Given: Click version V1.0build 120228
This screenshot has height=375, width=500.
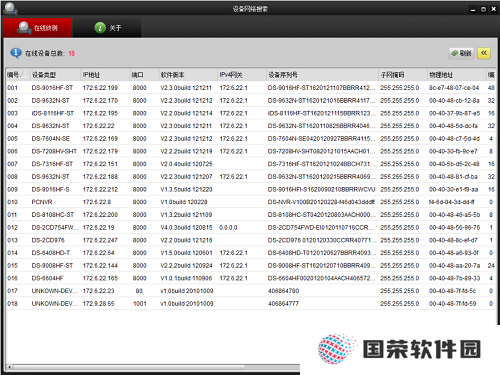Looking at the screenshot, I should (184, 202).
